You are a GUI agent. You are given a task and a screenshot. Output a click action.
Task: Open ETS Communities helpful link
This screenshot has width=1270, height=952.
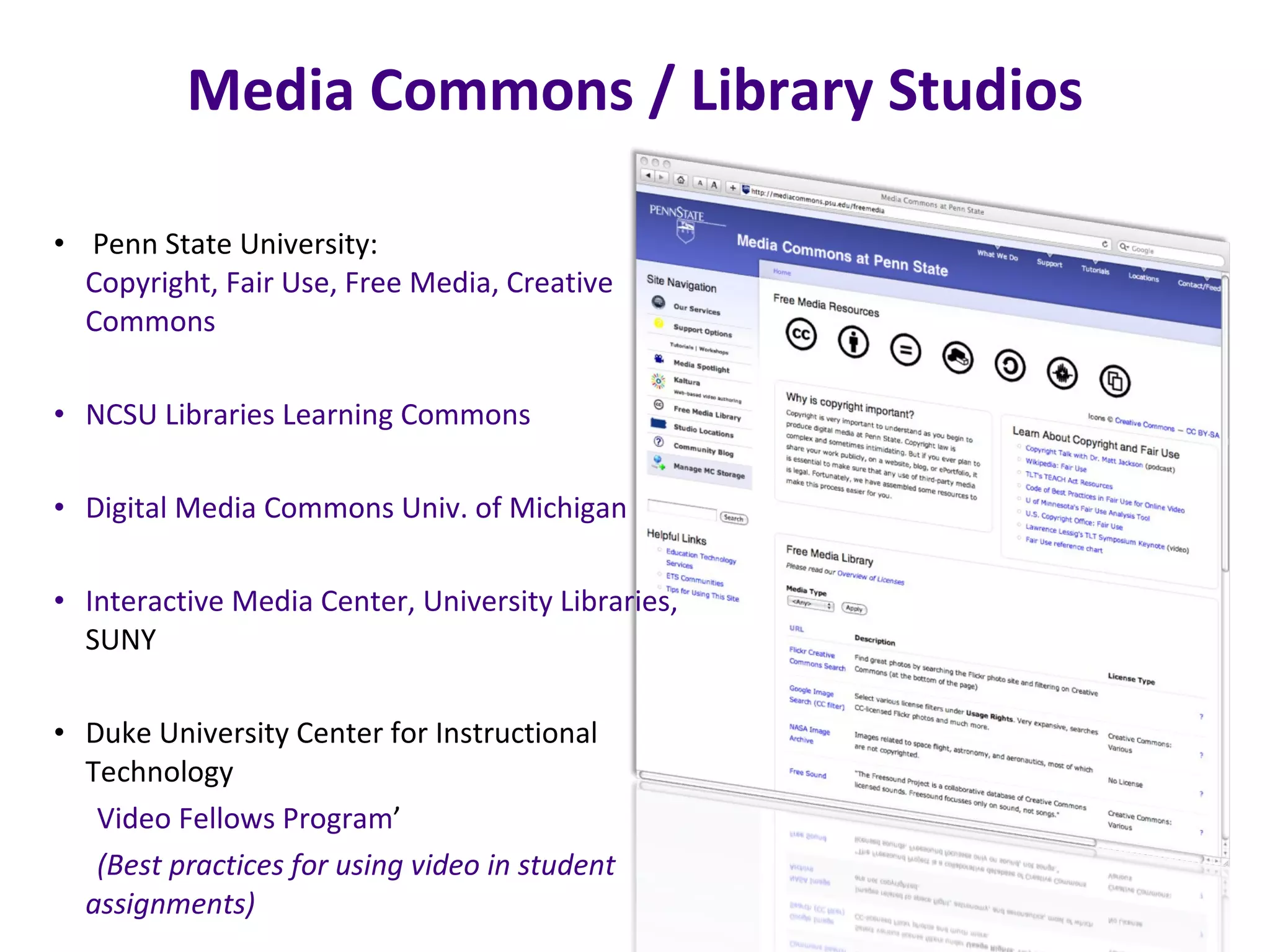click(695, 580)
